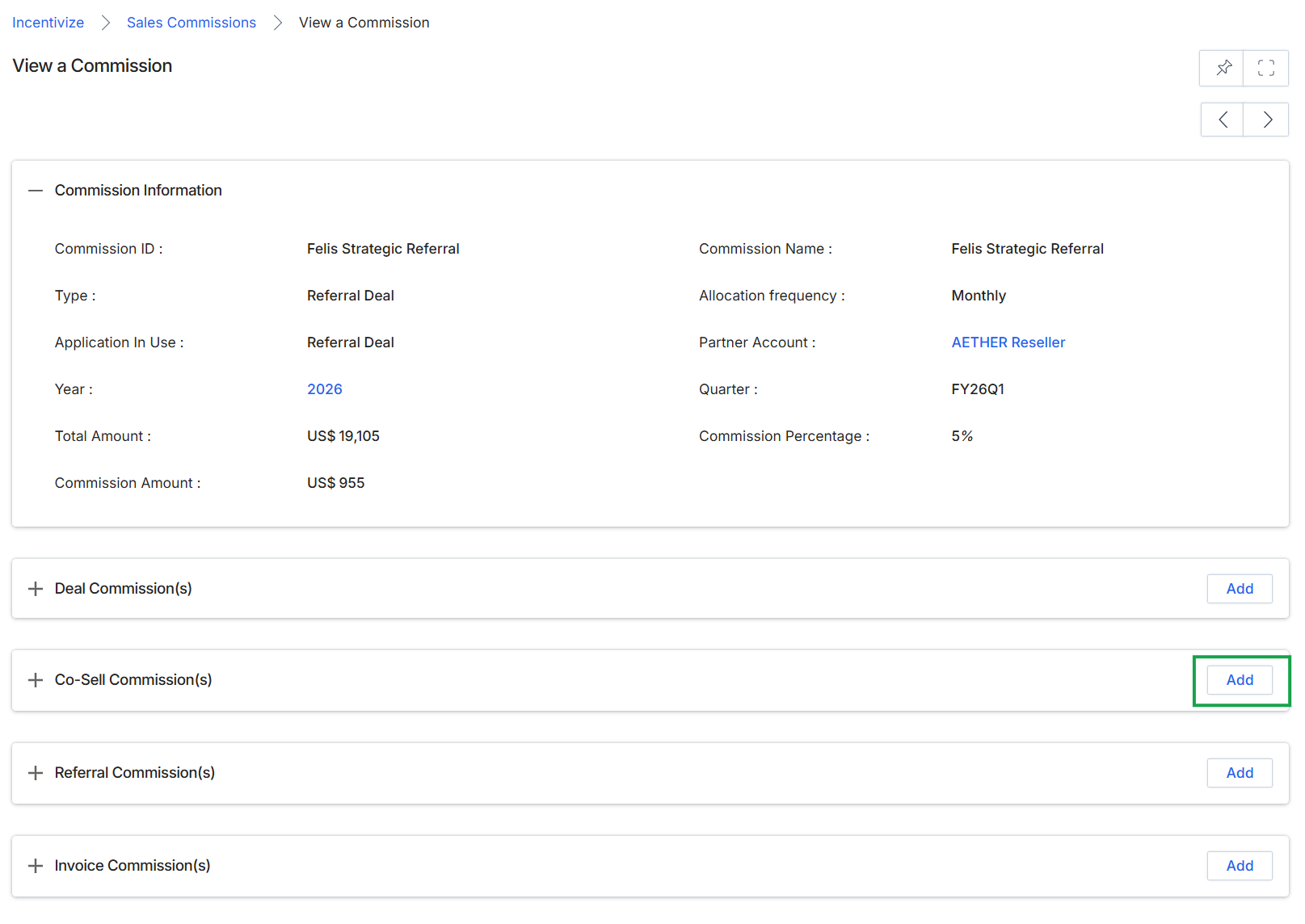Click the Commission Information heading text

138,191
